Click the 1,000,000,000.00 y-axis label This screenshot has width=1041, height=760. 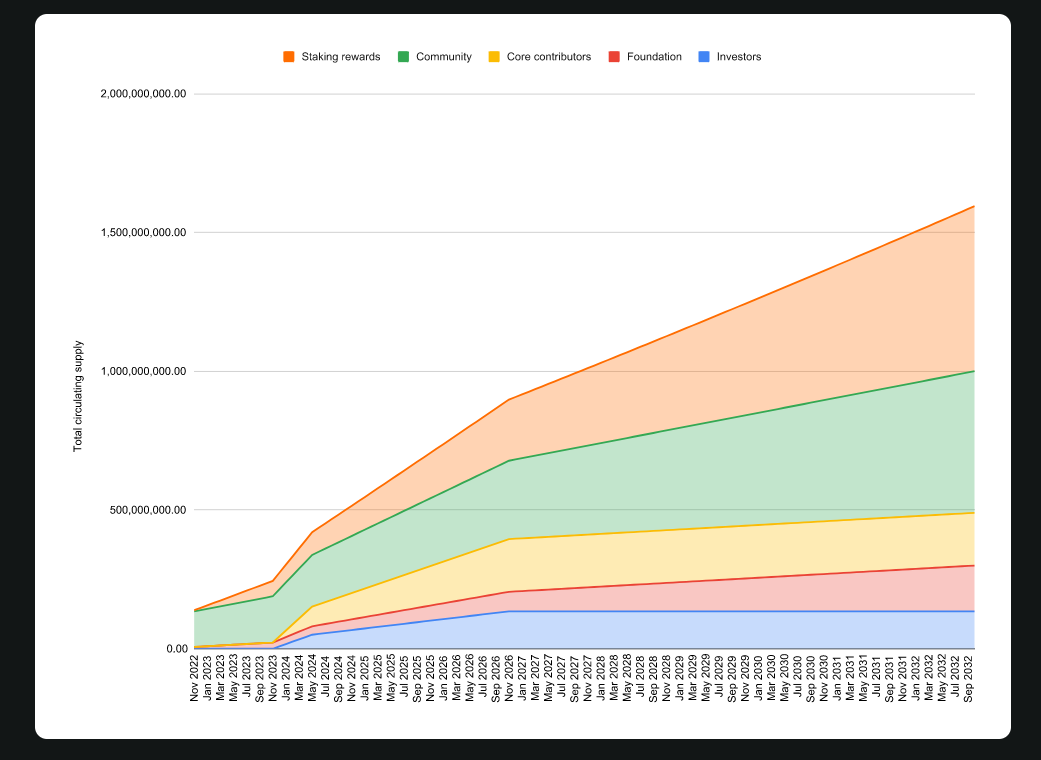[143, 371]
